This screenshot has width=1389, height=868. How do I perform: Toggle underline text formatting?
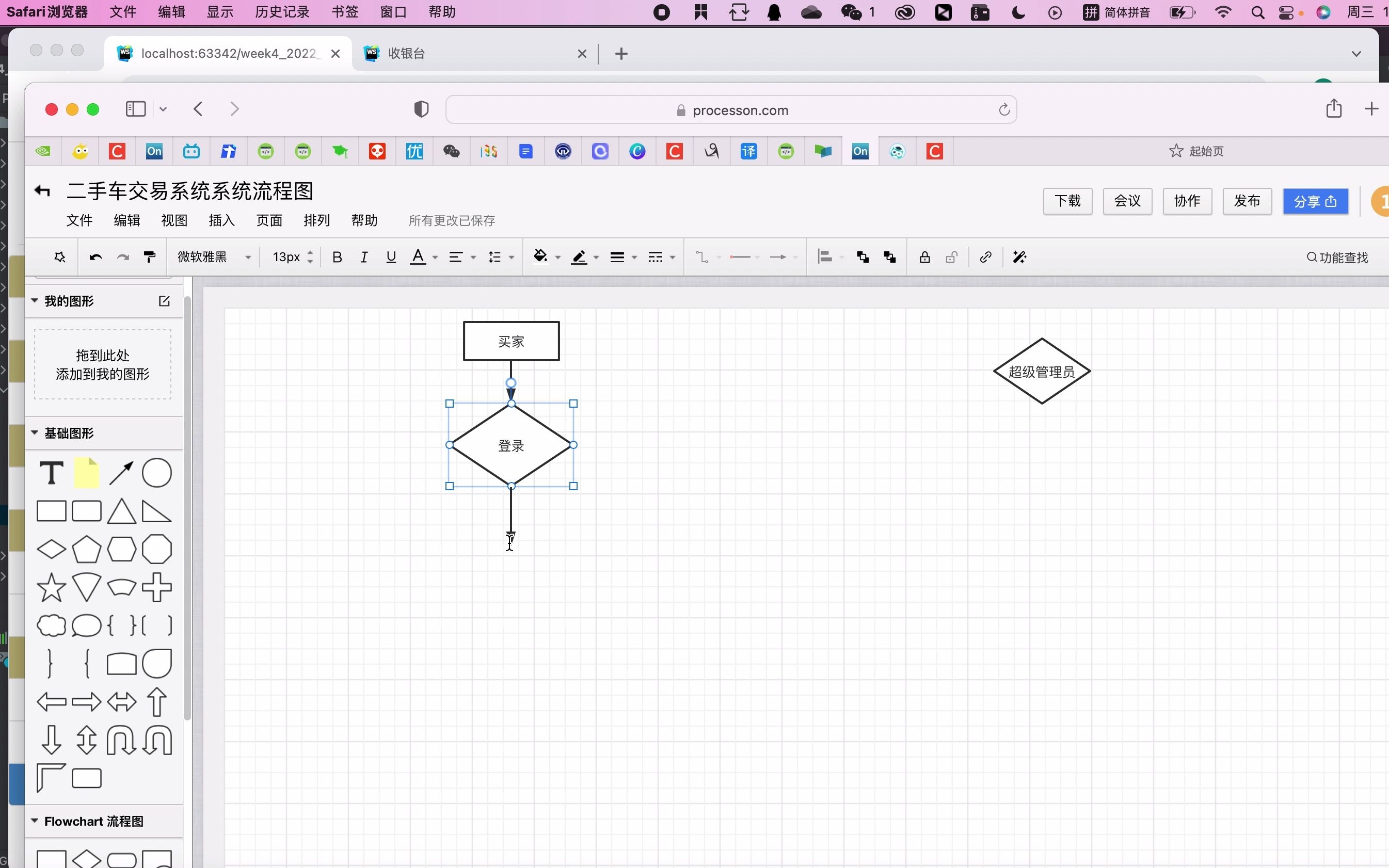[x=391, y=257]
